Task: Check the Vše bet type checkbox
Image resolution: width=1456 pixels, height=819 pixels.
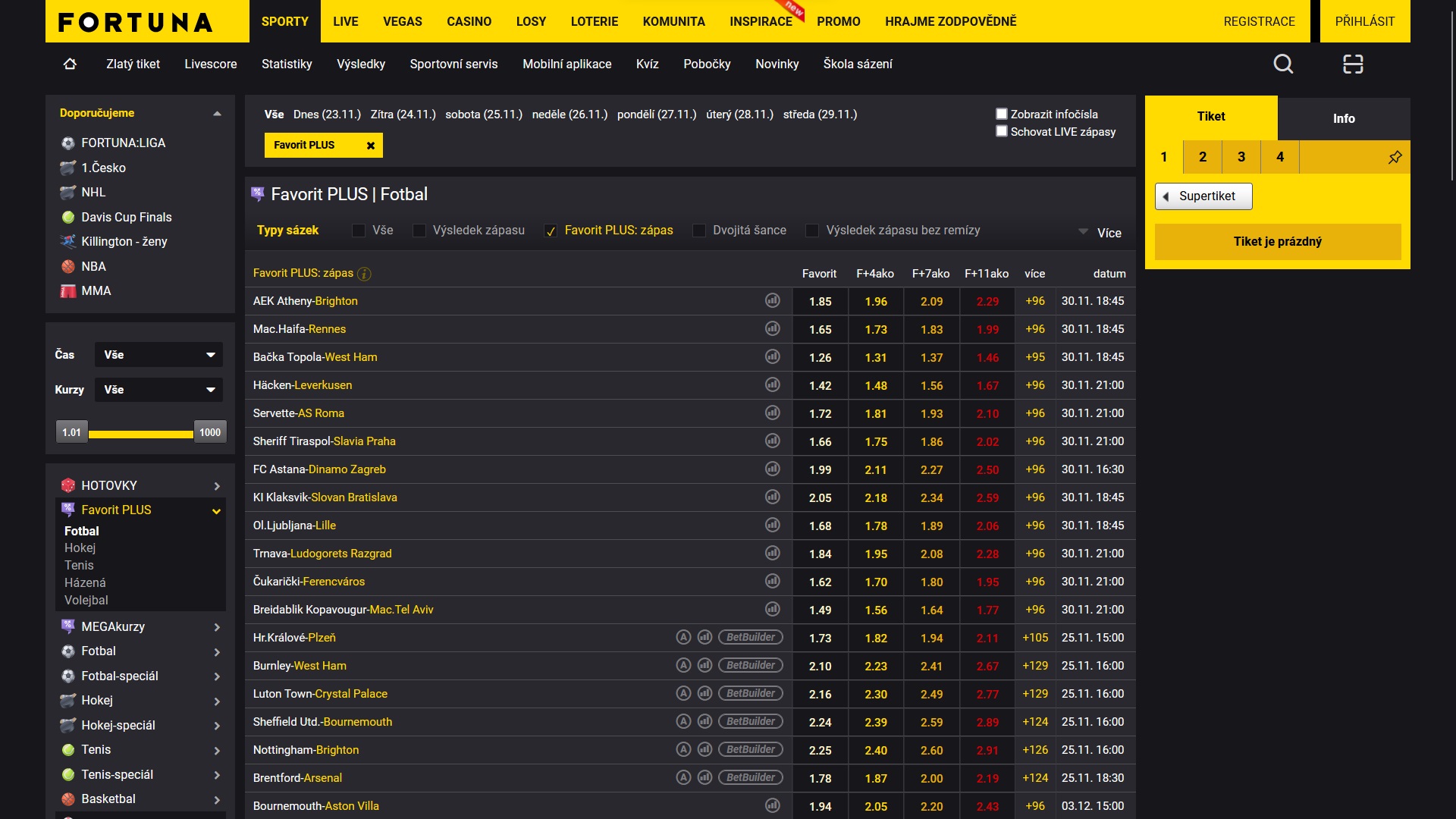Action: click(359, 231)
